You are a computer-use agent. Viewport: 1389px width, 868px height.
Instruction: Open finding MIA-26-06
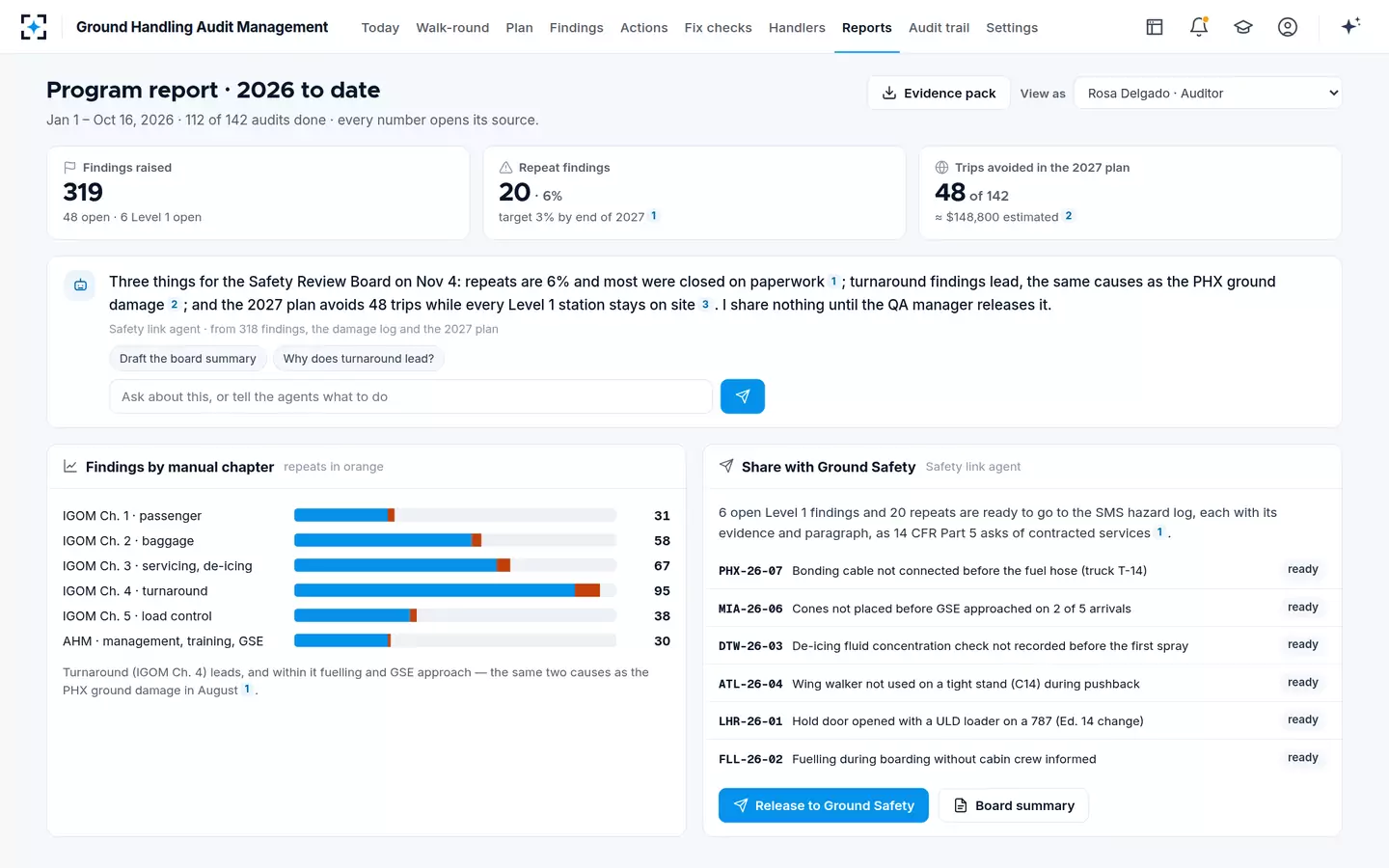click(x=1022, y=609)
